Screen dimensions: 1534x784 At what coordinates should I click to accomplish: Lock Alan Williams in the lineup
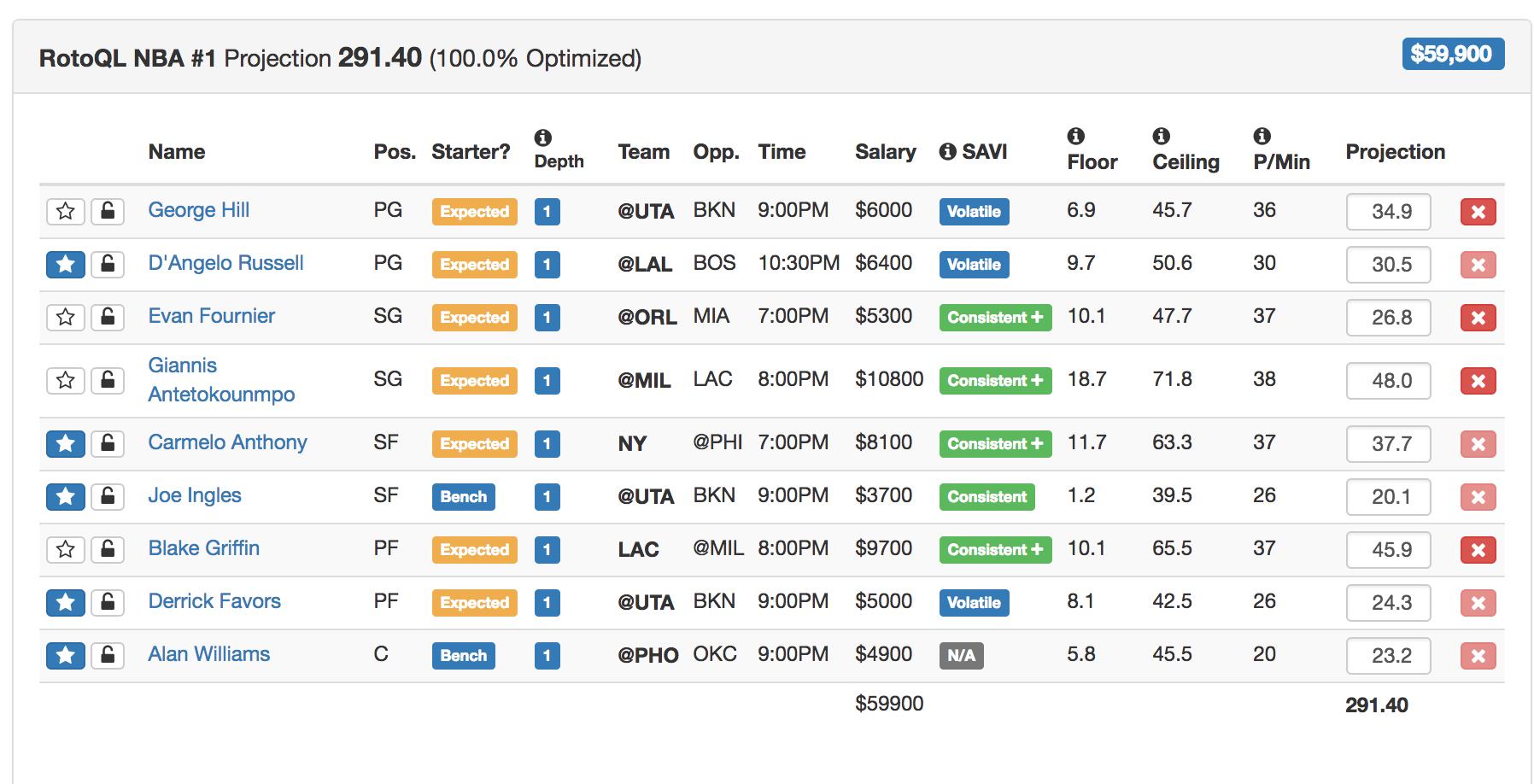click(108, 655)
